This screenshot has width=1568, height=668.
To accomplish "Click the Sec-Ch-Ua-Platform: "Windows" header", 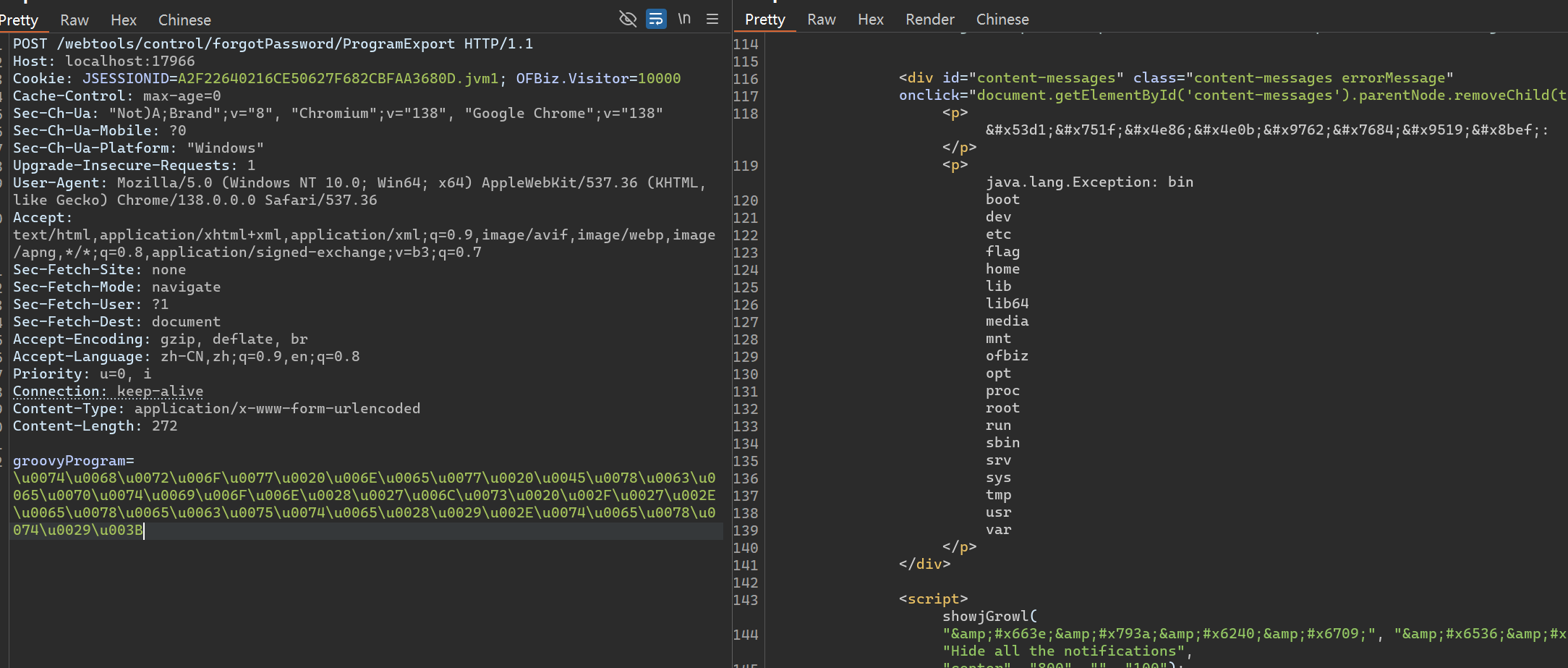I will [138, 148].
